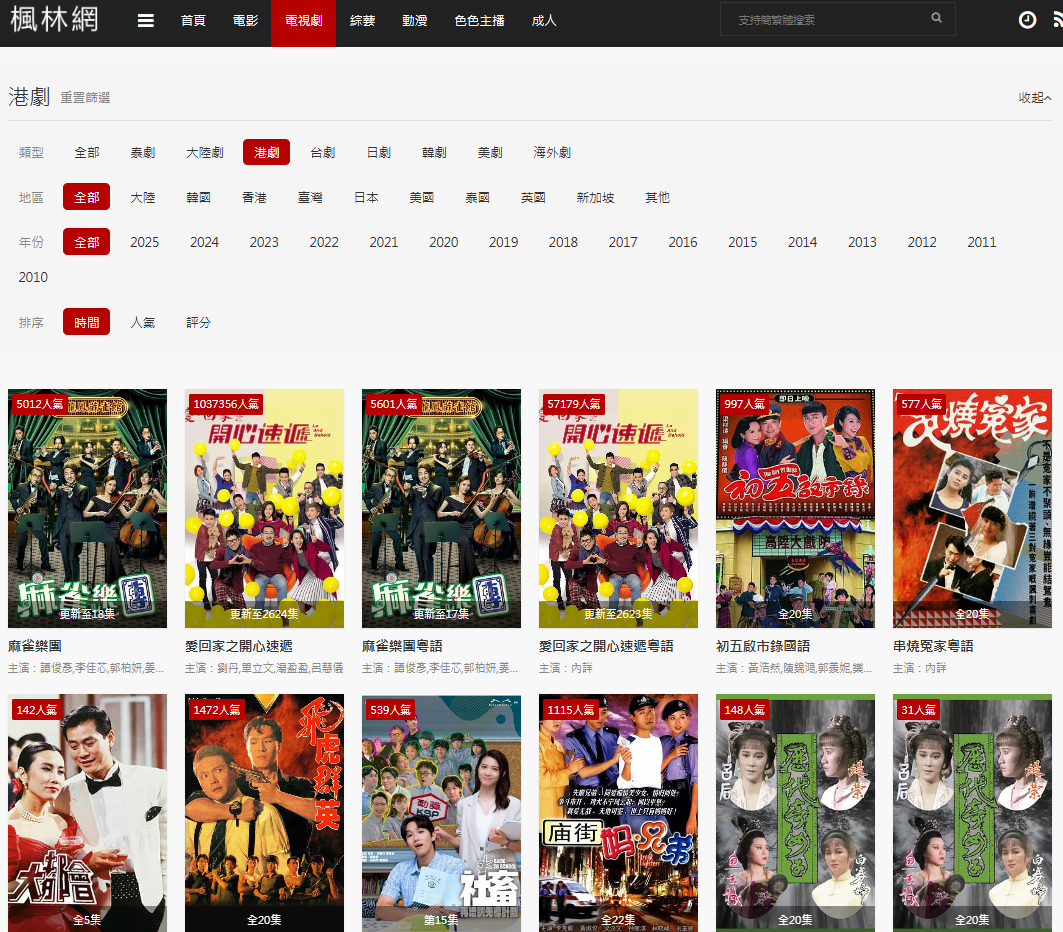
Task: Click 重置篩選 to reset filters
Action: pos(85,98)
